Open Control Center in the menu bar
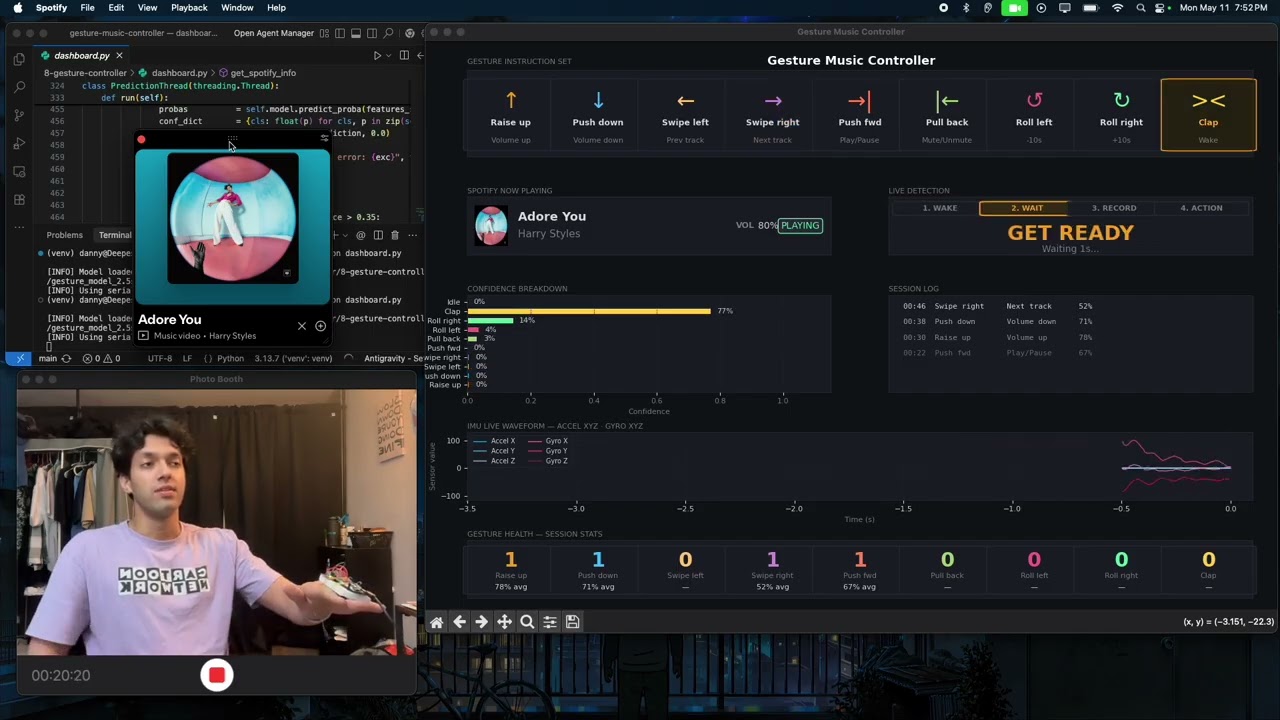 [1162, 8]
